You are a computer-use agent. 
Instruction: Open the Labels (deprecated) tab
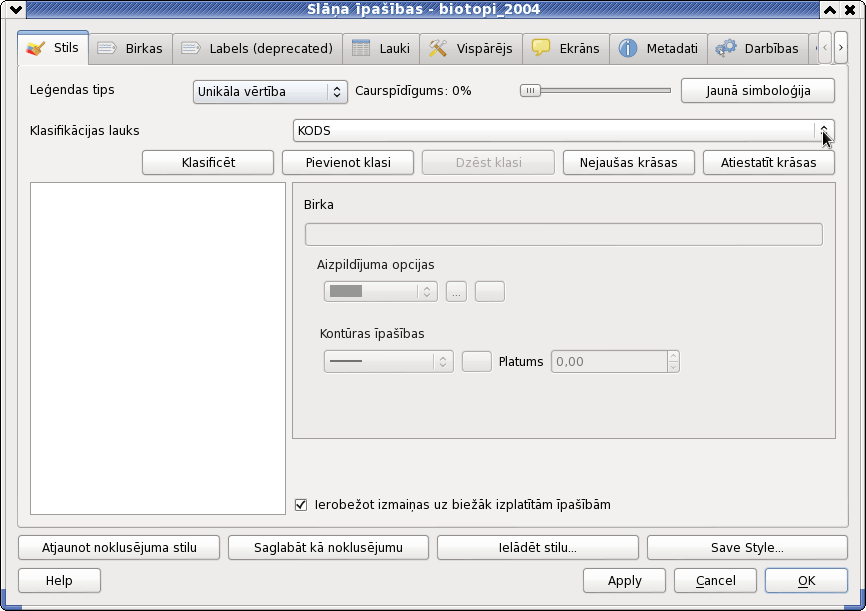(257, 49)
